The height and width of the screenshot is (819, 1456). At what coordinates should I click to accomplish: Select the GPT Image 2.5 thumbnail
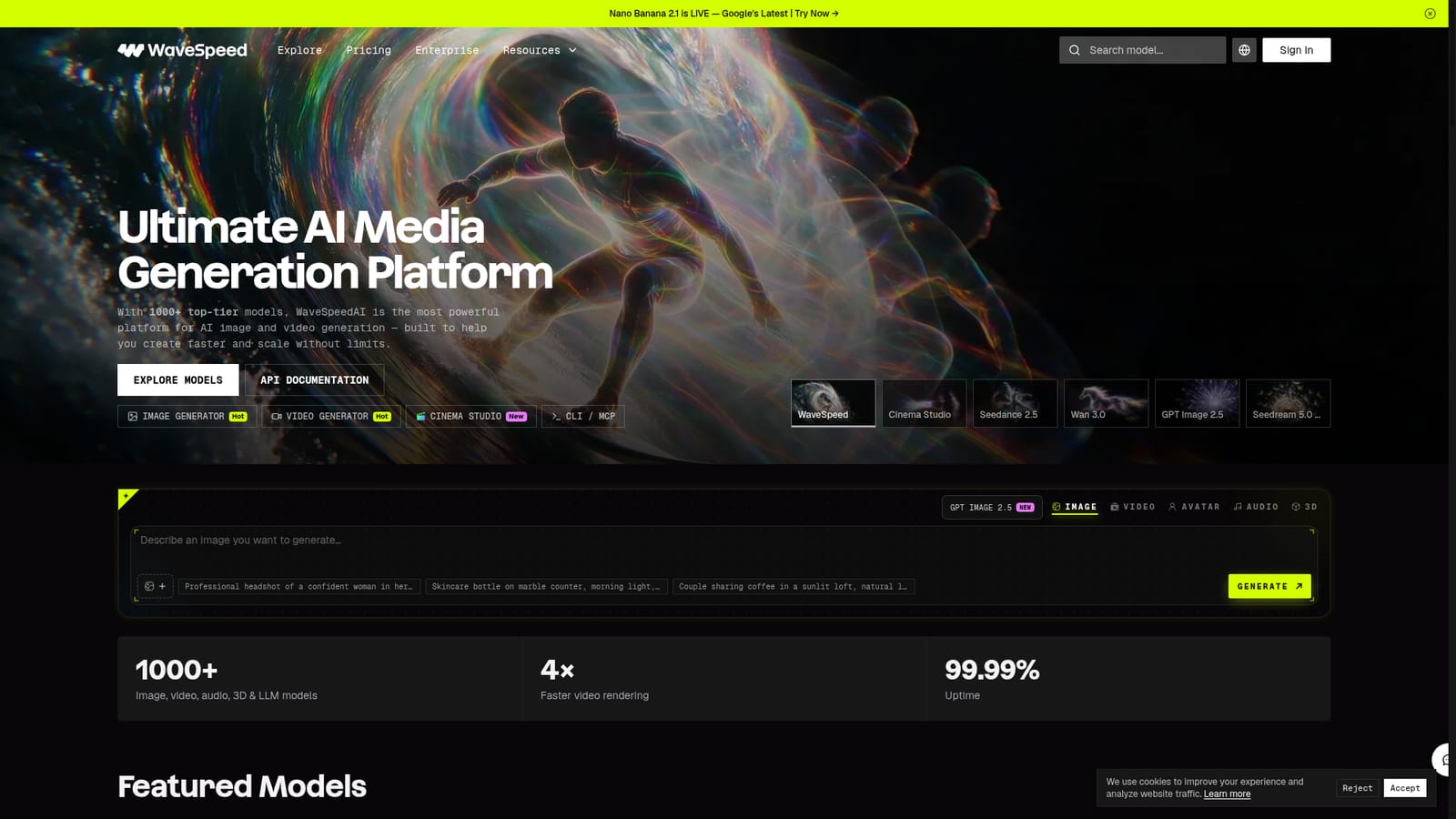pos(1197,403)
